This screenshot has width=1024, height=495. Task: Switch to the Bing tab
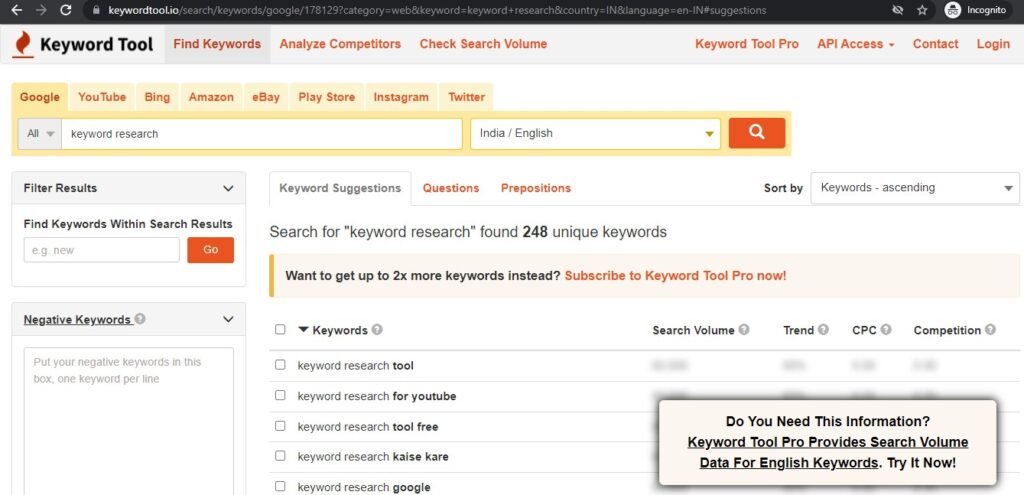point(157,97)
